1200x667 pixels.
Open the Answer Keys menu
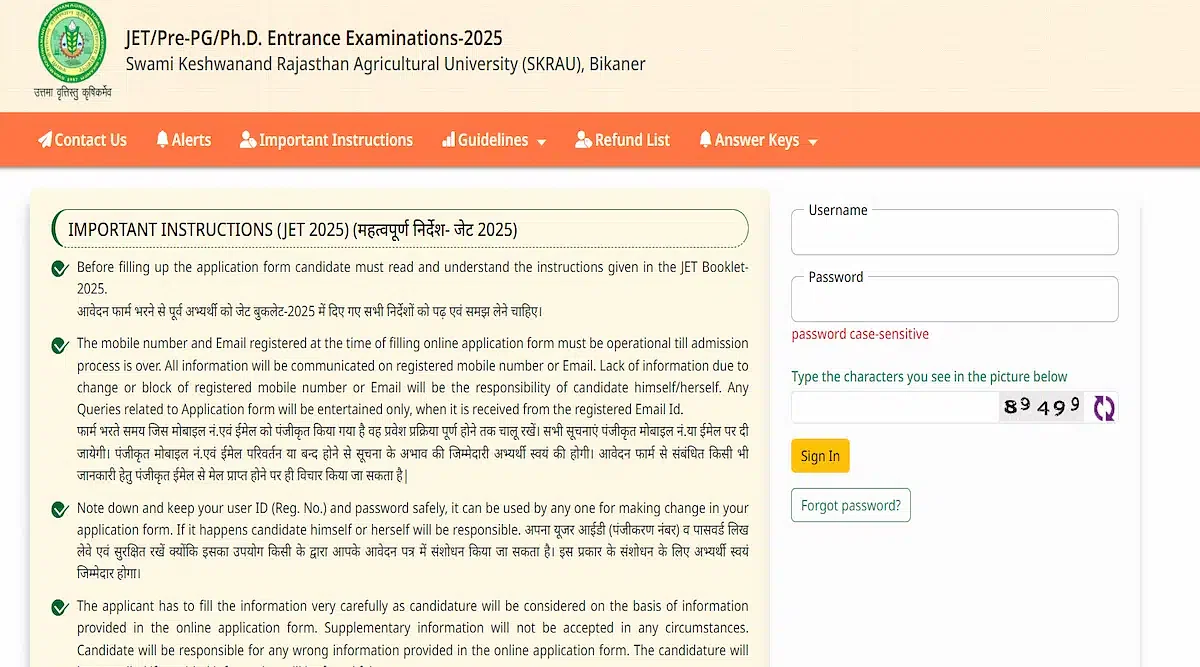[758, 140]
